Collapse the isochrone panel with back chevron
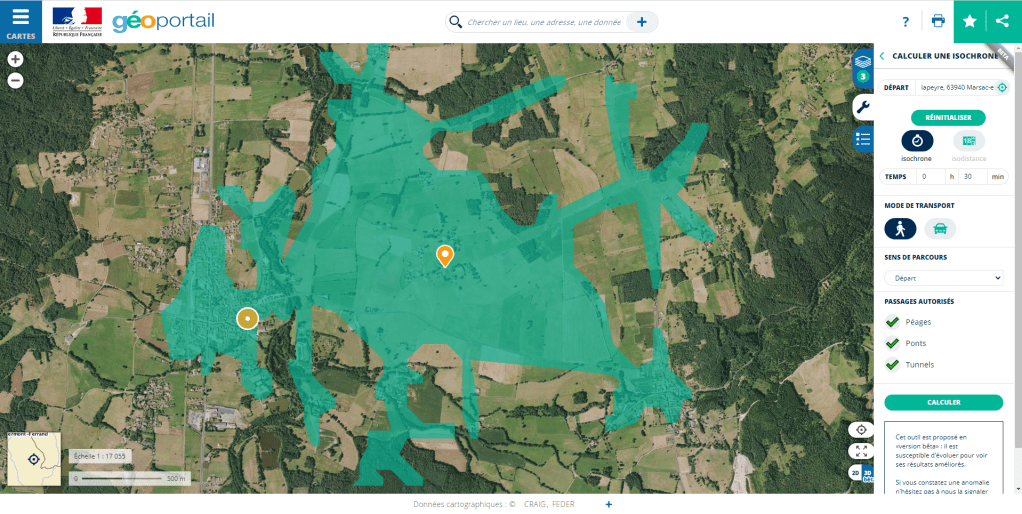 (x=881, y=56)
